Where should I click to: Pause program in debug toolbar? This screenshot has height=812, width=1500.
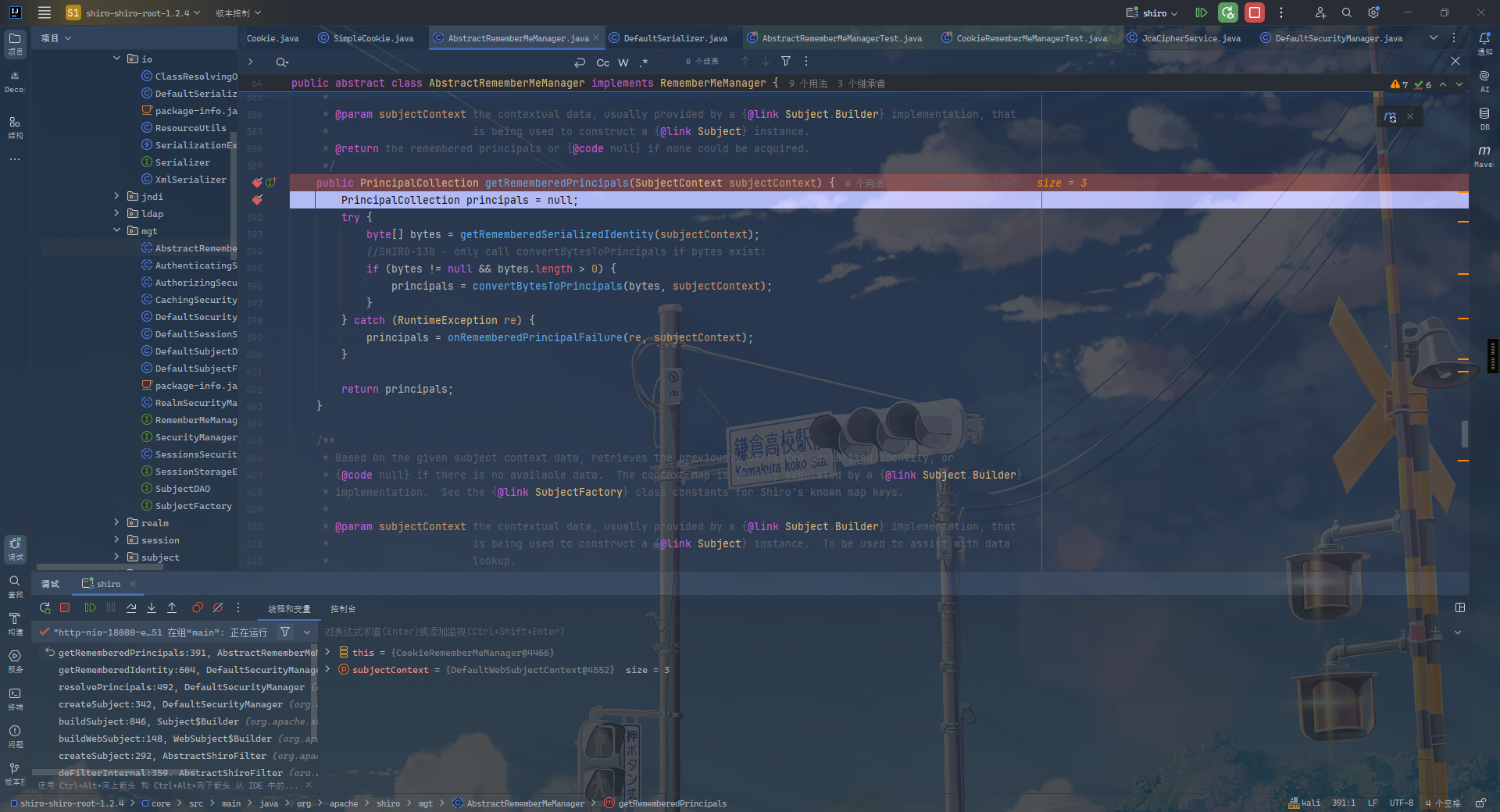[111, 607]
